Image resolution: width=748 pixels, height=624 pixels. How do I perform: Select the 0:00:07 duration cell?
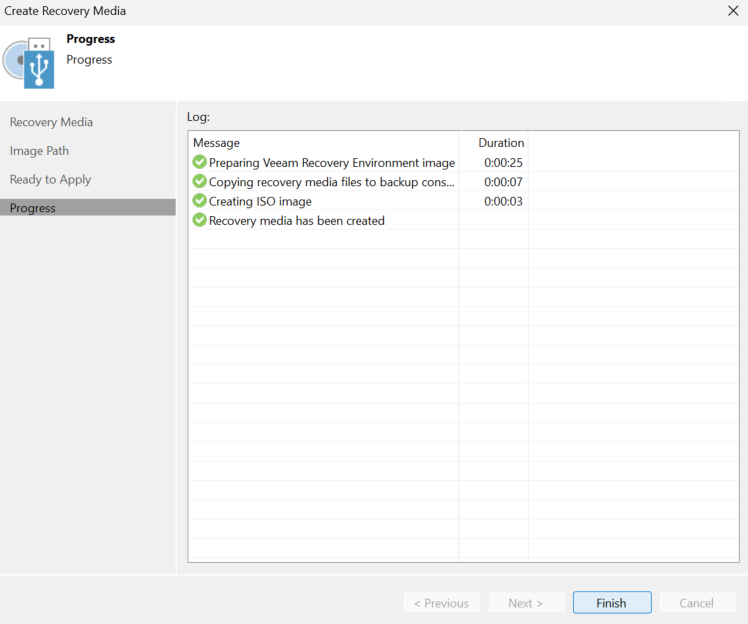[x=503, y=182]
